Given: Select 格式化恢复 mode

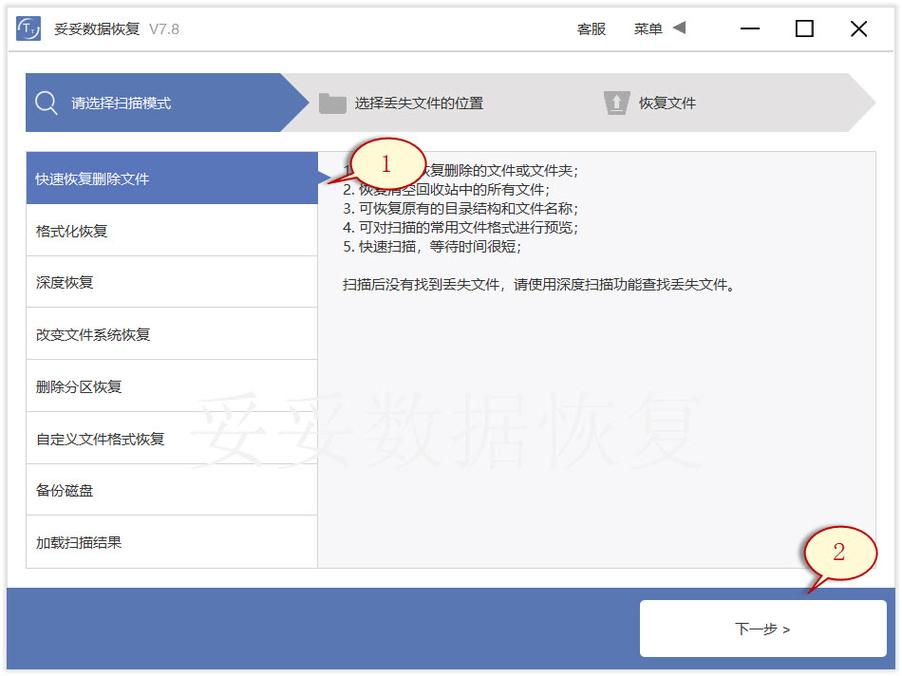Looking at the screenshot, I should tap(172, 231).
